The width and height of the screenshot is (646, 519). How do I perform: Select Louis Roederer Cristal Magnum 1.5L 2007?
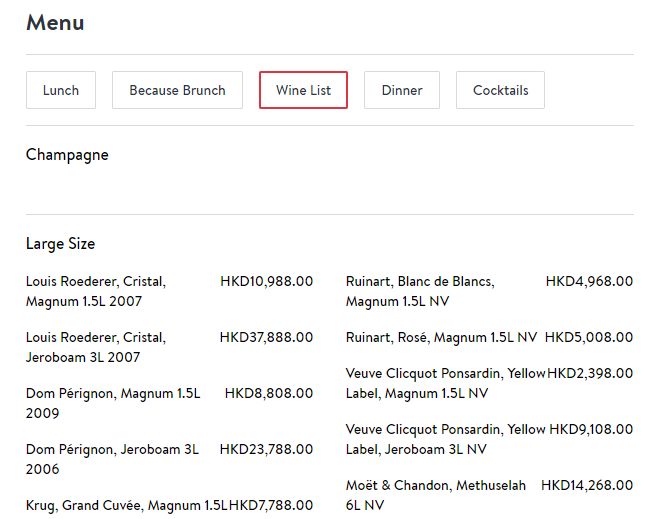click(96, 291)
